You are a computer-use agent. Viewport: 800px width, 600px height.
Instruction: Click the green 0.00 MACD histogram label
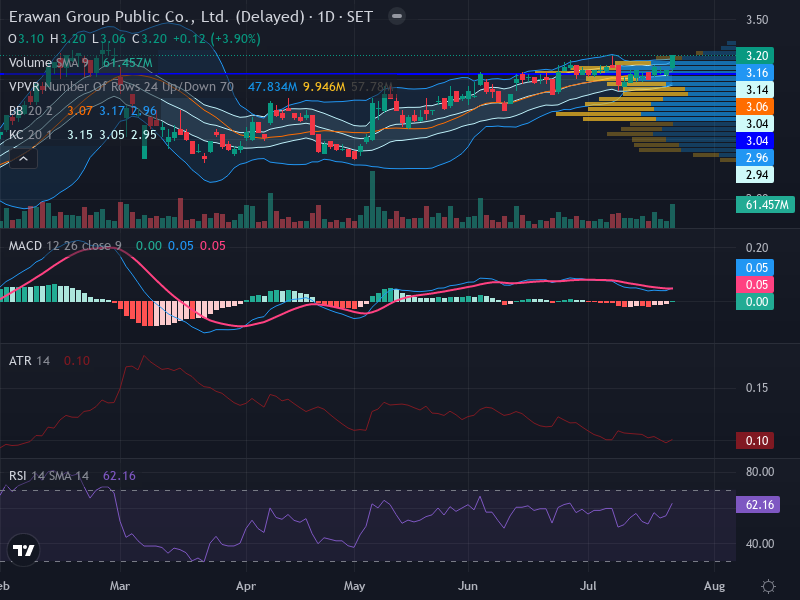(755, 302)
